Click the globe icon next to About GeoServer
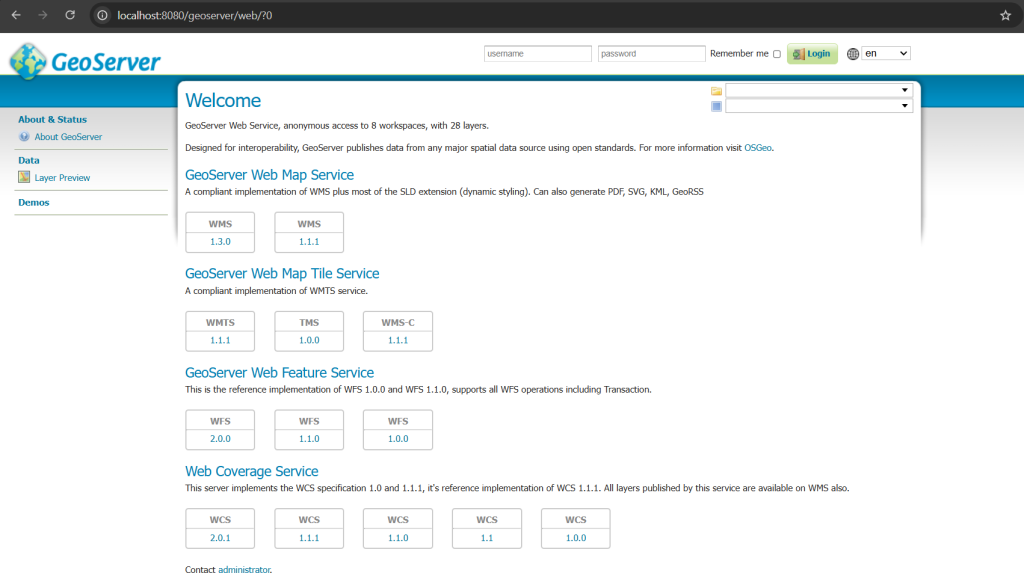Viewport: 1024px width, 582px height. pos(22,137)
